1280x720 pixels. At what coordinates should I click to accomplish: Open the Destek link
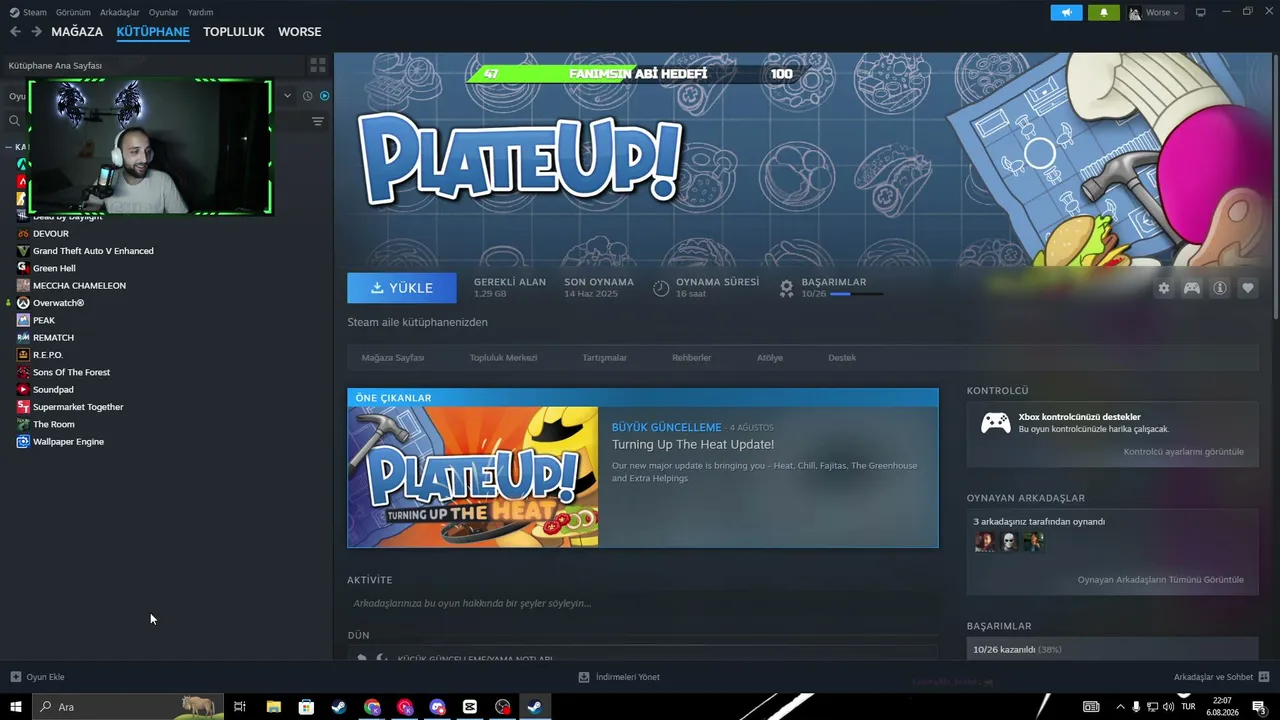click(x=842, y=357)
